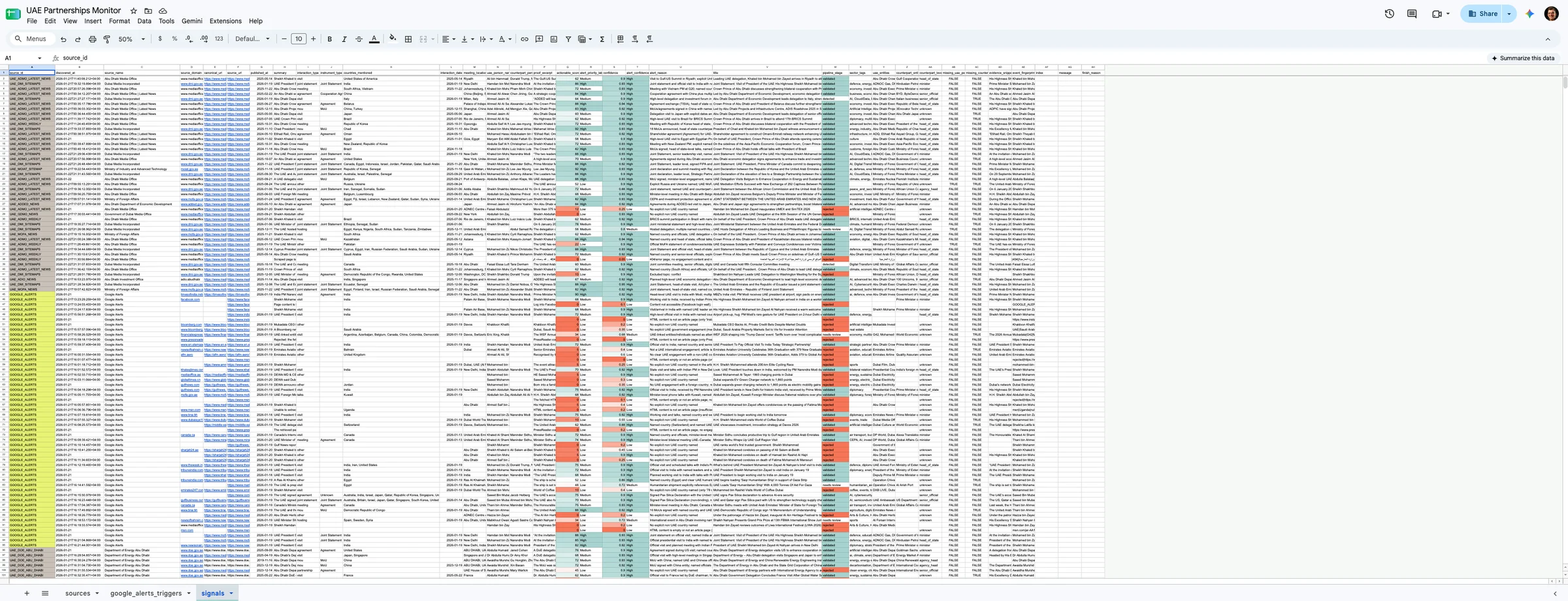Screen dimensions: 1568x601
Task: Create a filter
Action: 568,39
